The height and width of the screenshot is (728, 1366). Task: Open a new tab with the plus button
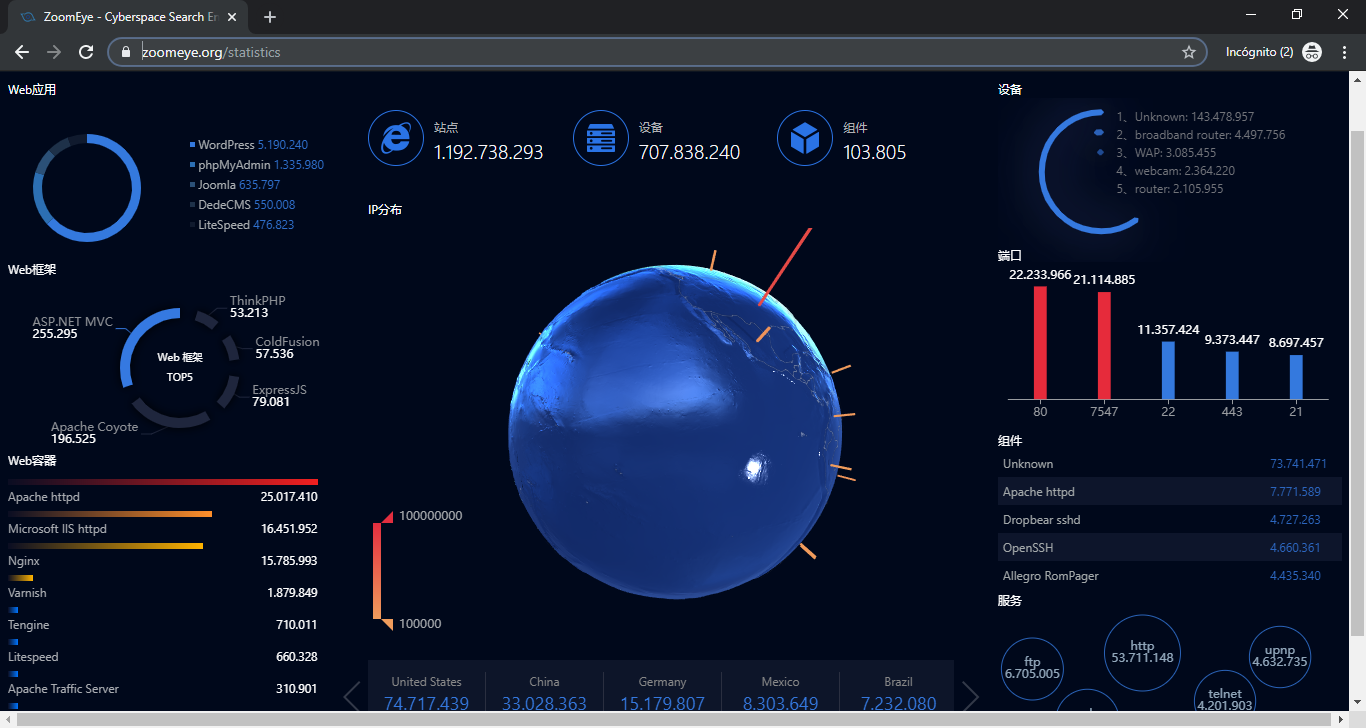(270, 17)
